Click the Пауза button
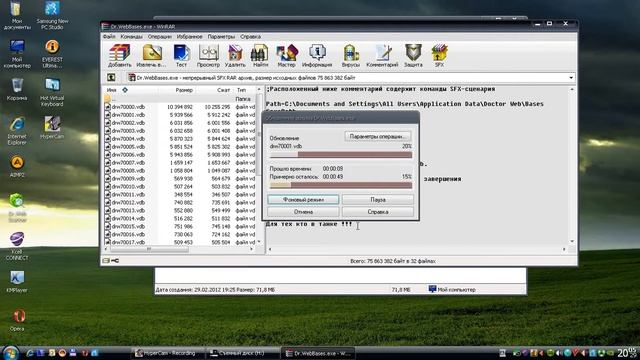This screenshot has height=360, width=640. coord(378,200)
